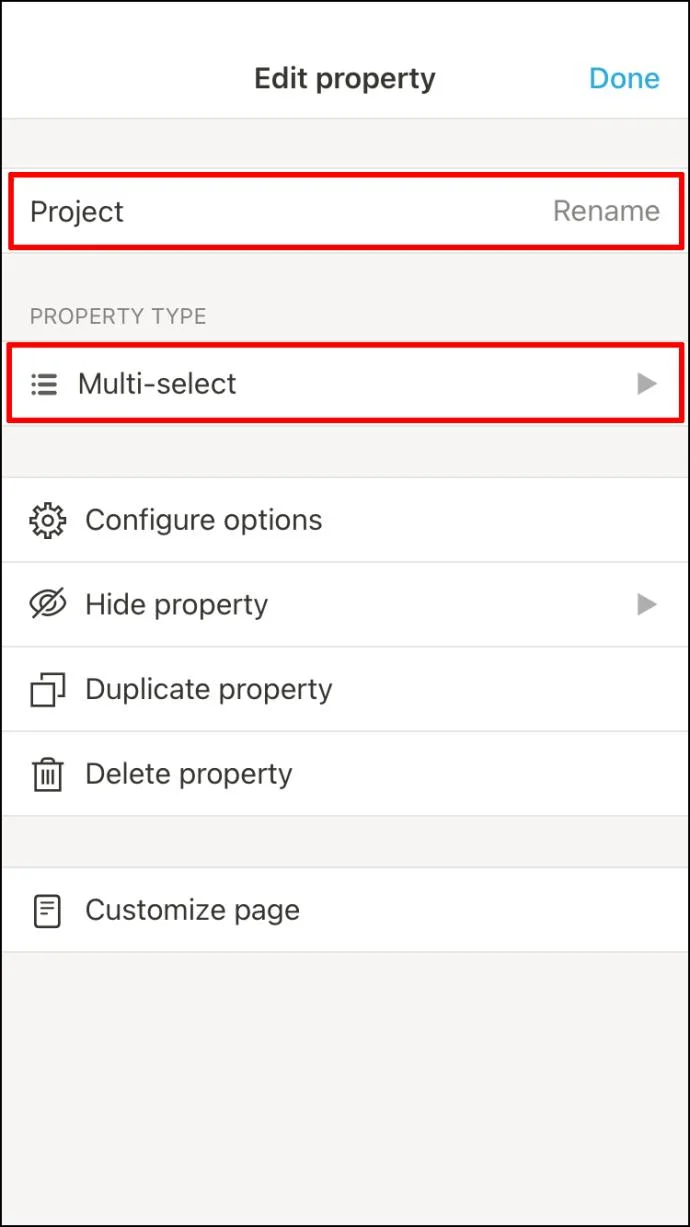Click the Multi-select list icon
The height and width of the screenshot is (1227, 690).
tap(44, 383)
